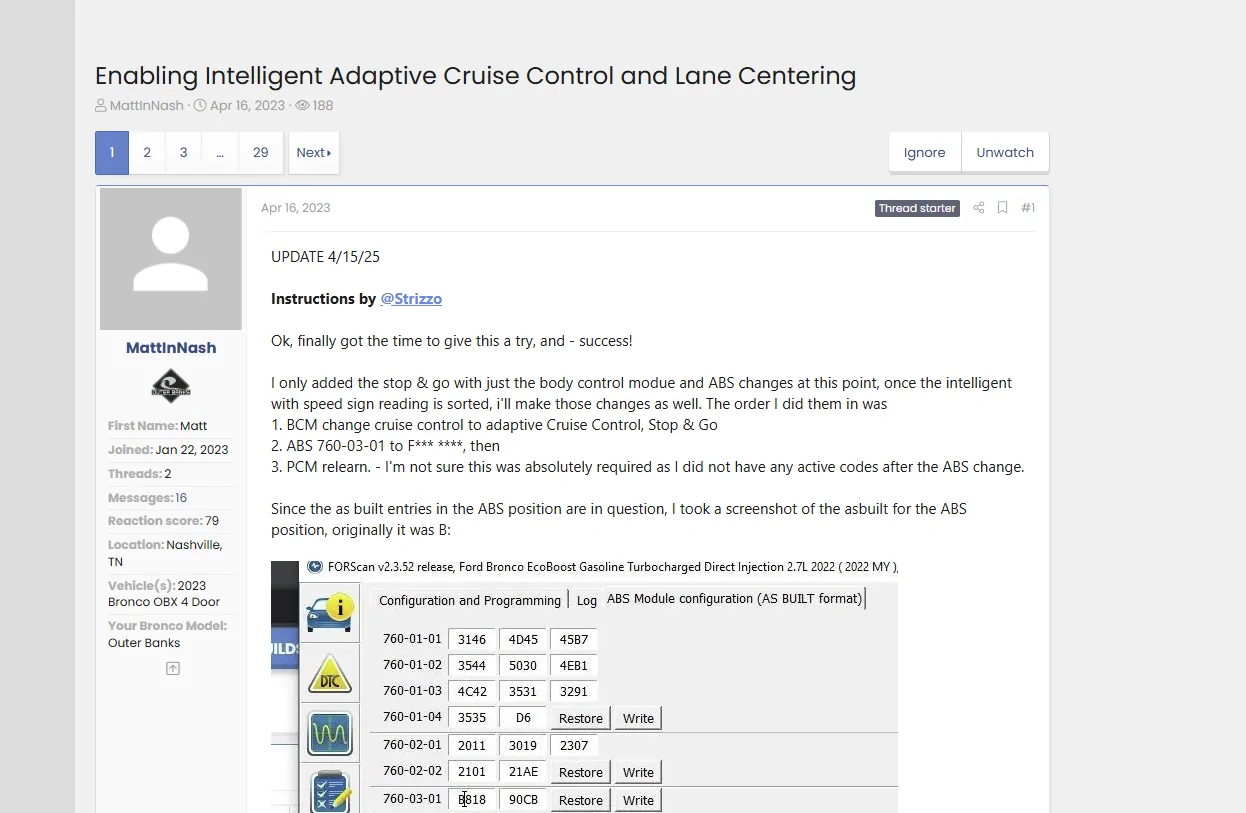
Task: Click the share icon on post #1
Action: (979, 208)
